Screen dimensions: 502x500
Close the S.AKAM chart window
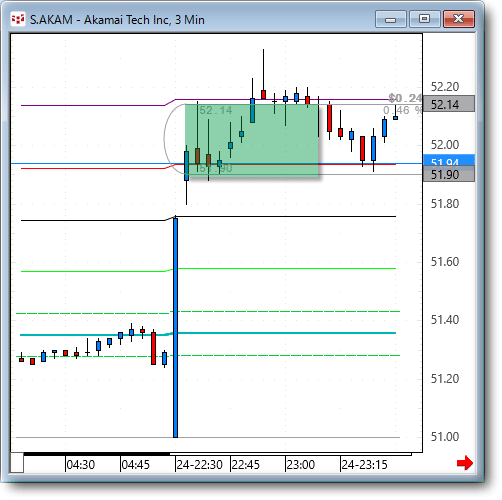[459, 19]
